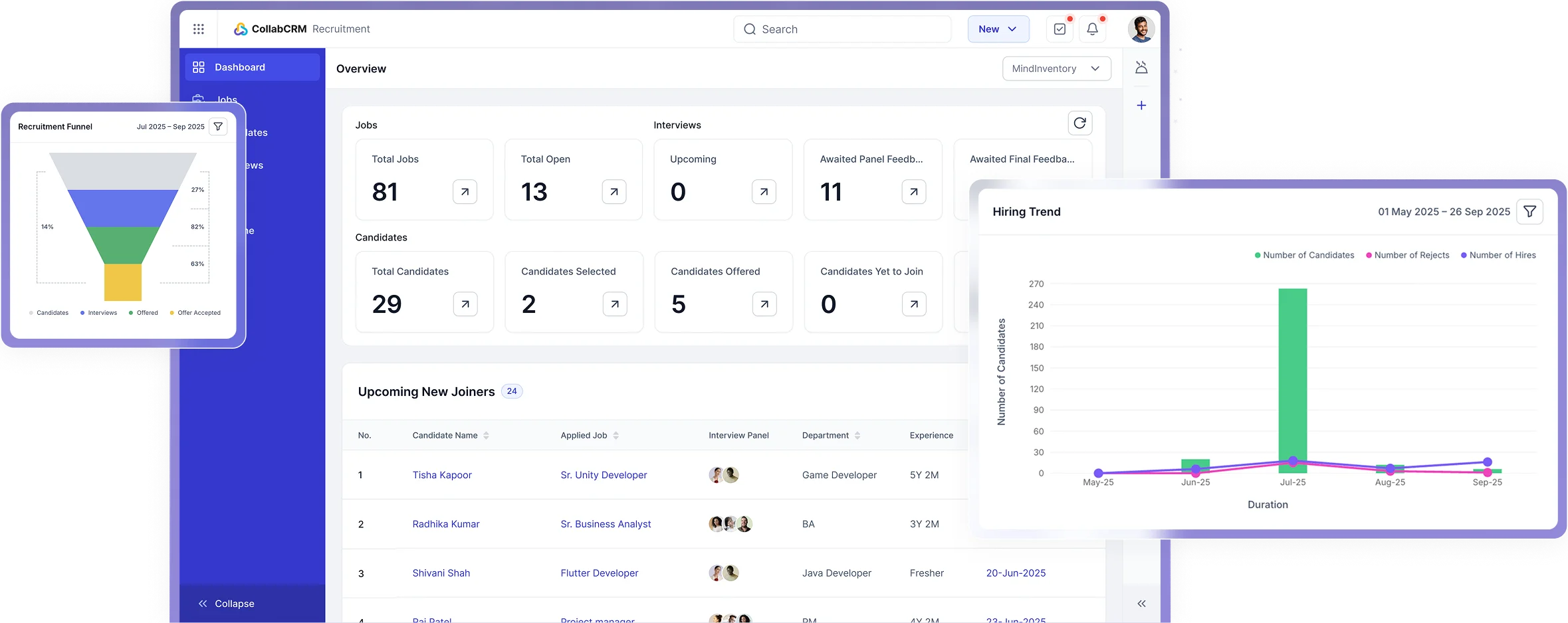Select Dashboard in the sidebar
This screenshot has height=623, width=1568.
click(252, 67)
